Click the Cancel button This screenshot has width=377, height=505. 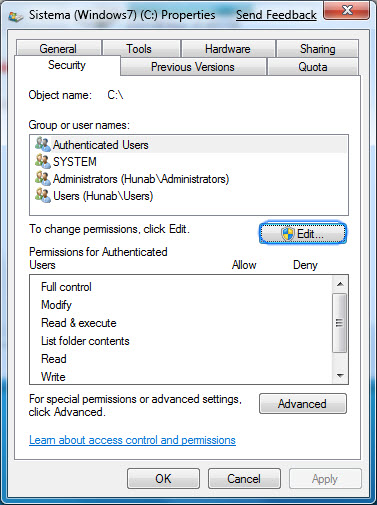244,479
